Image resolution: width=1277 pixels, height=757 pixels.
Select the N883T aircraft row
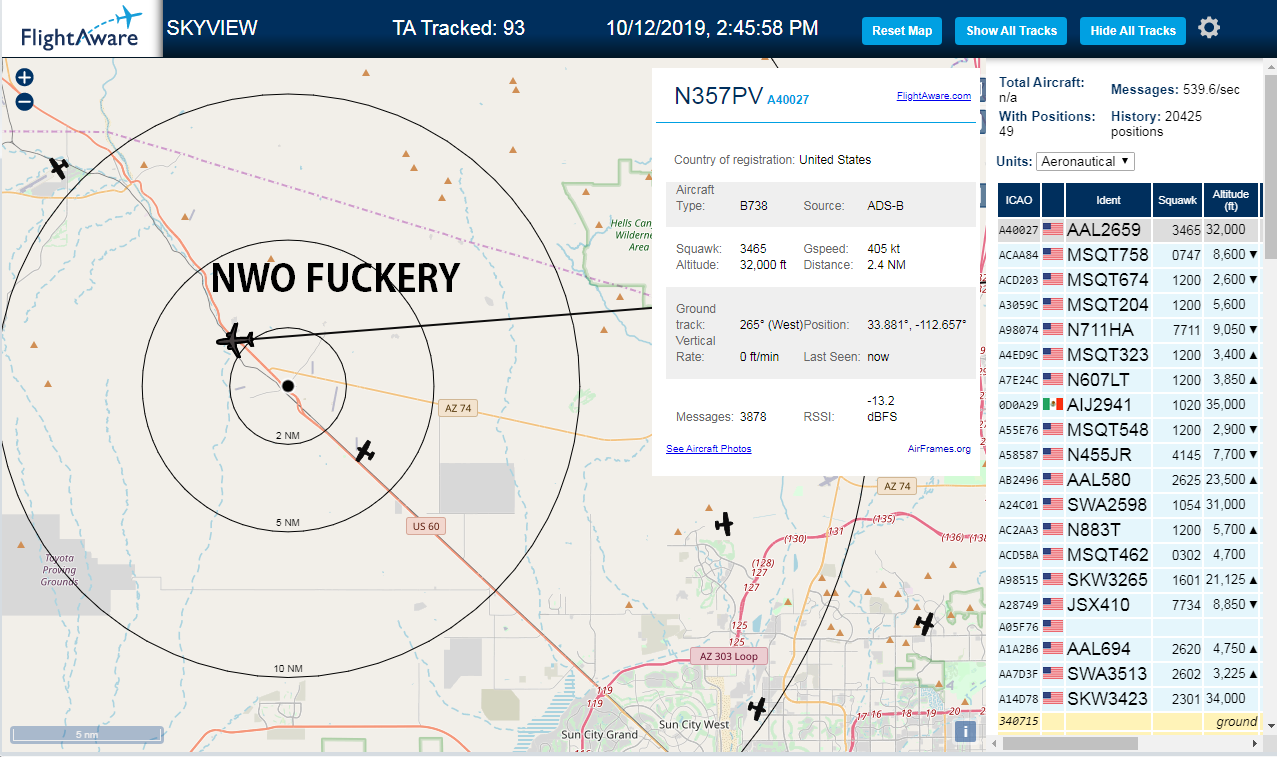(1128, 530)
